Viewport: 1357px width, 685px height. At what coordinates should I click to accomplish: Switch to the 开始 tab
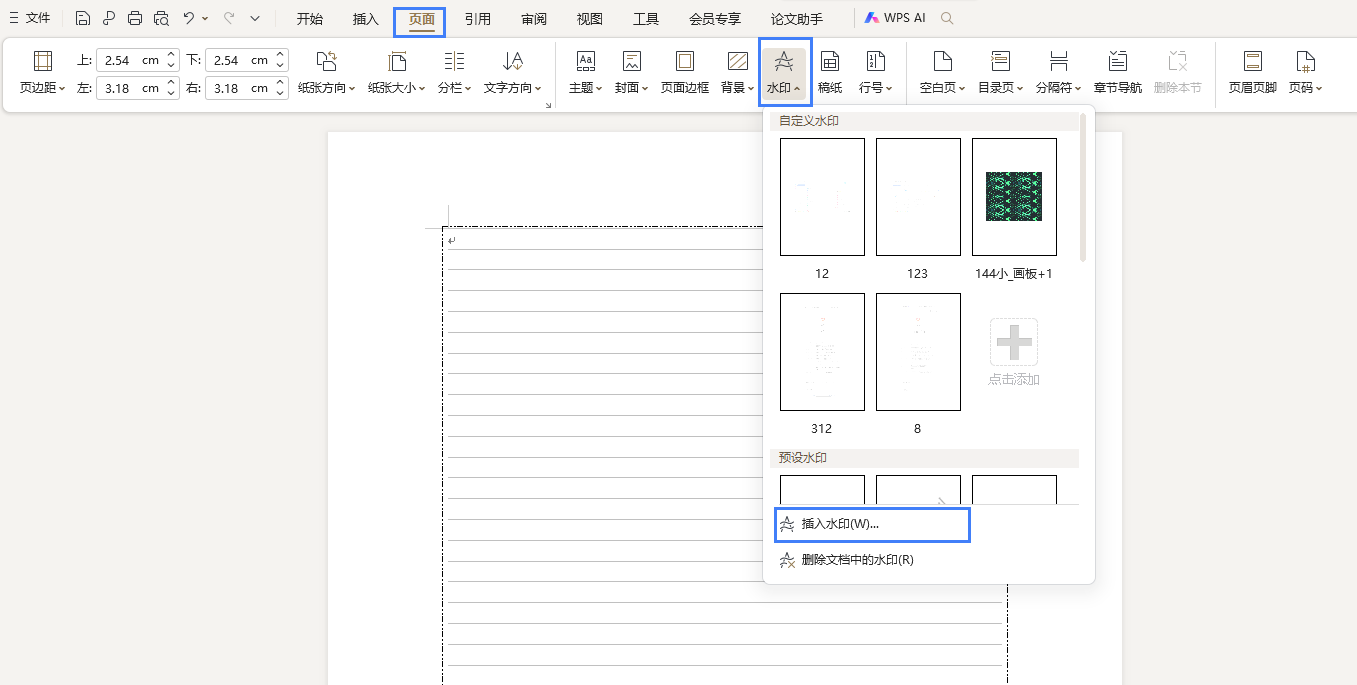(x=310, y=19)
